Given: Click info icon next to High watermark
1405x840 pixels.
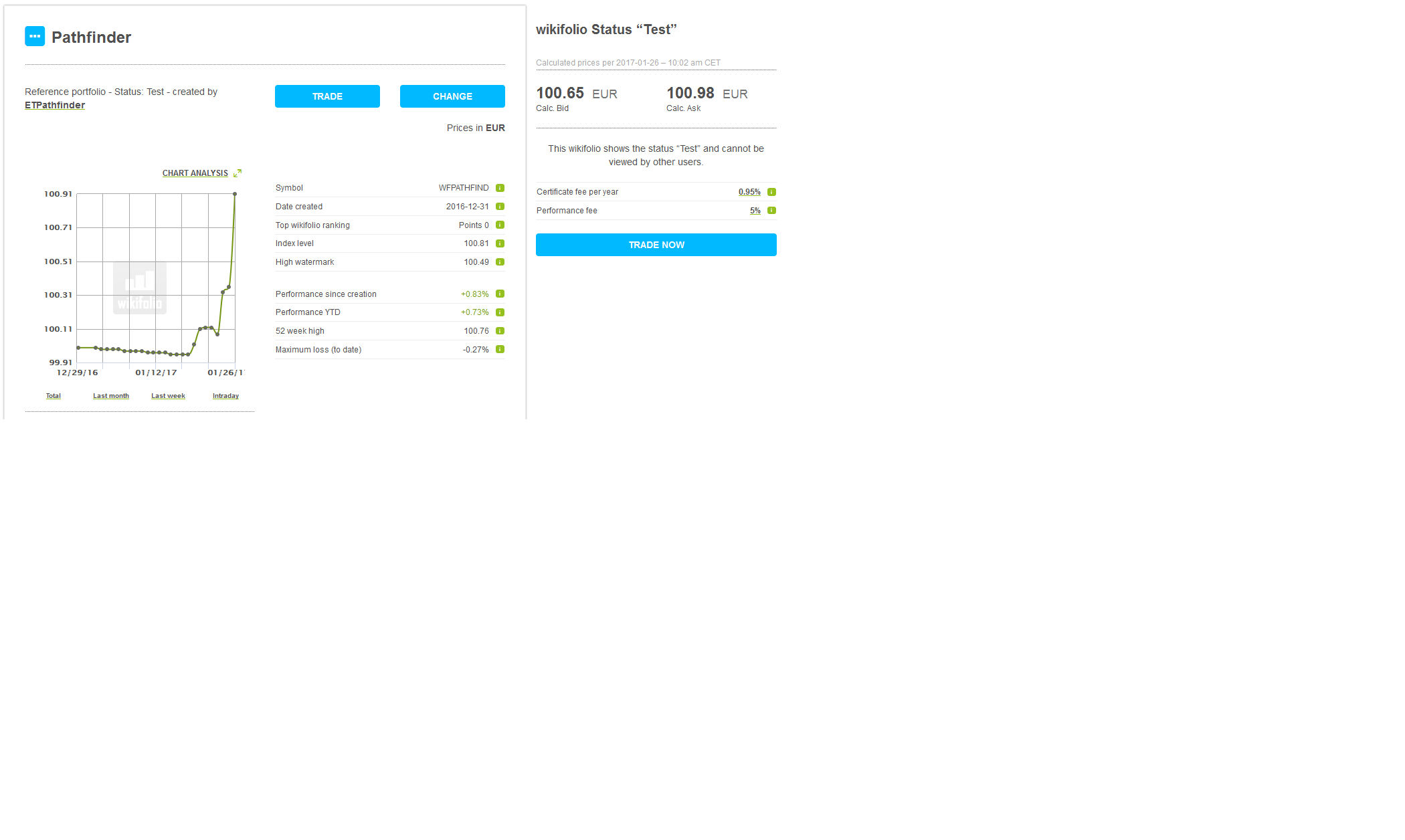Looking at the screenshot, I should [500, 262].
